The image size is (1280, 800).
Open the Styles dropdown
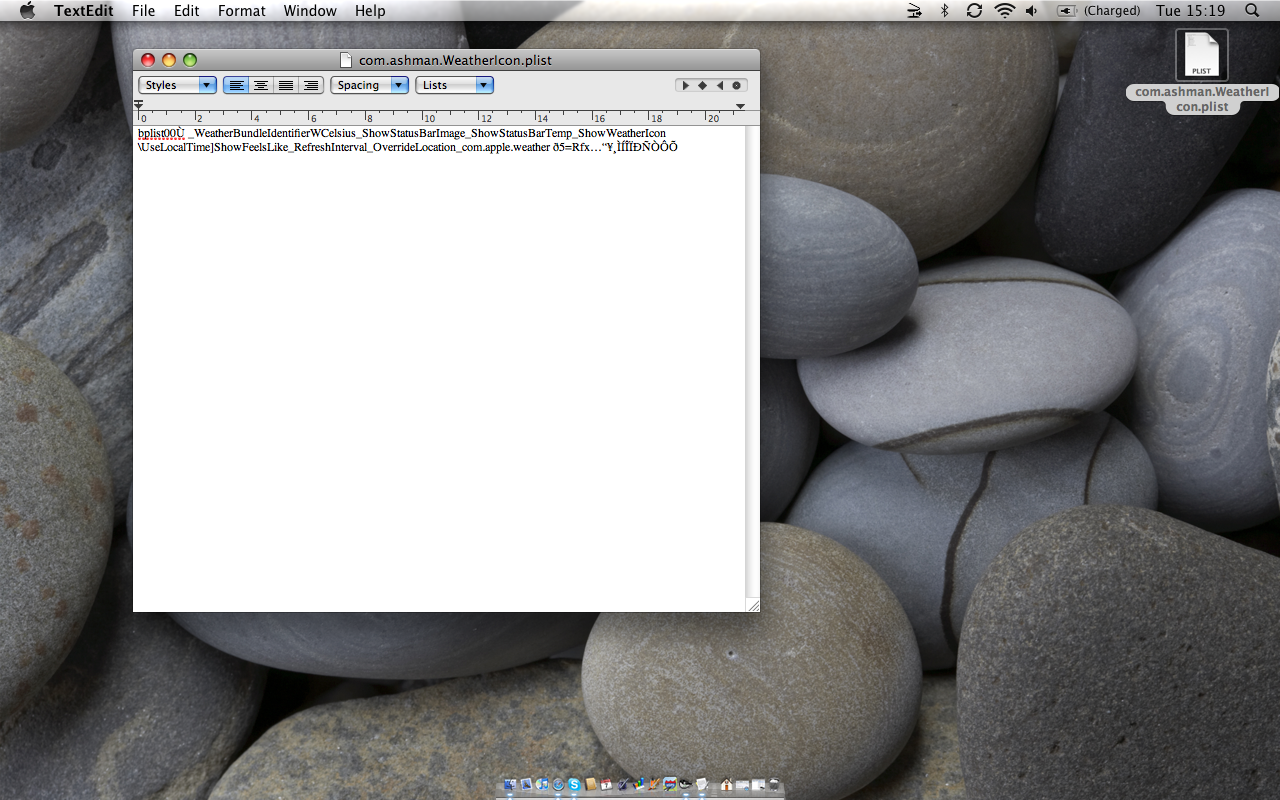tap(177, 85)
